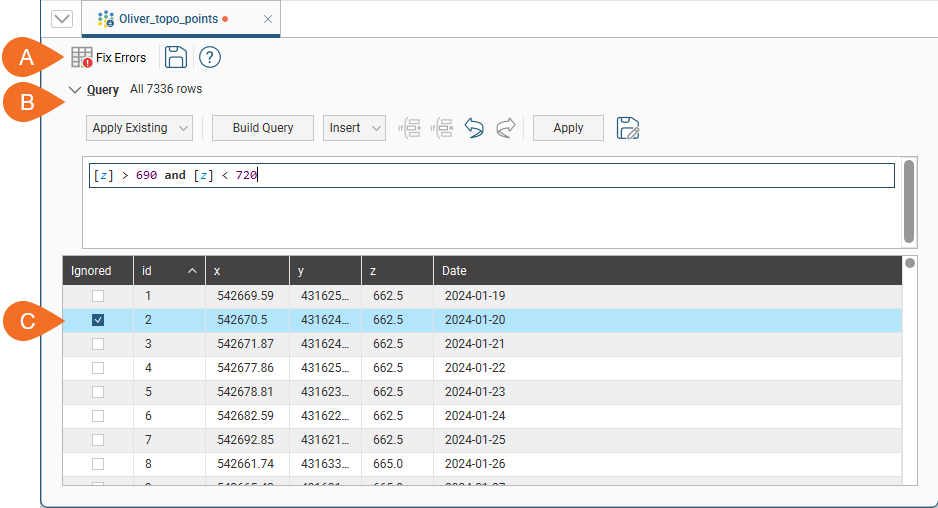938x508 pixels.
Task: Click the Undo arrow in query toolbar
Action: [x=474, y=128]
